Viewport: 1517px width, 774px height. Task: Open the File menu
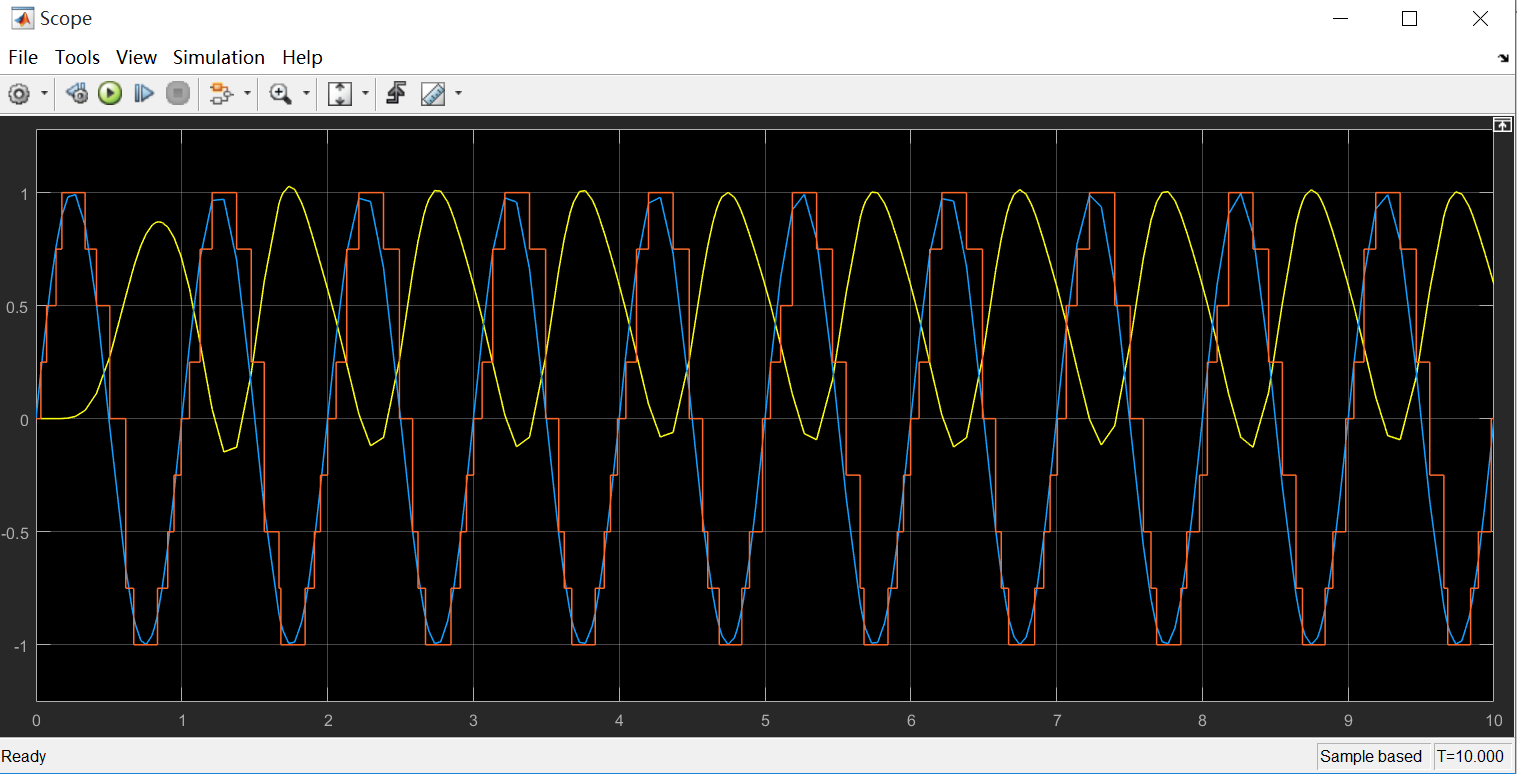(x=23, y=57)
